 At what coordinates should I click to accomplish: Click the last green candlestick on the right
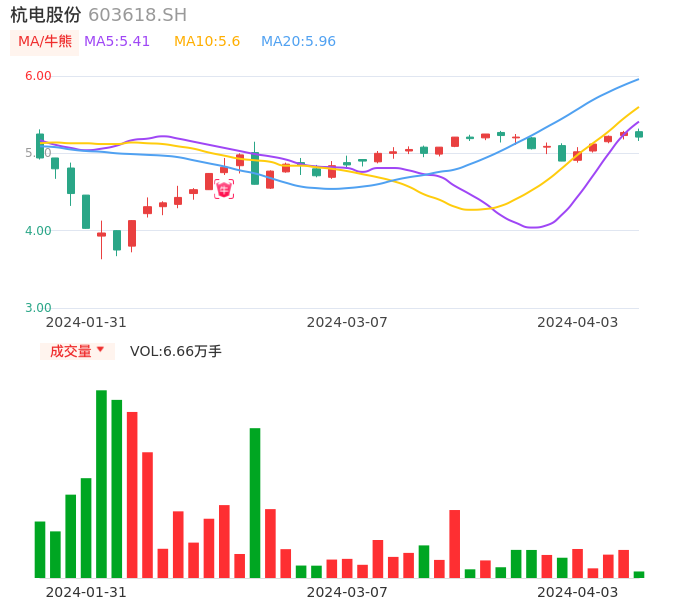(639, 134)
